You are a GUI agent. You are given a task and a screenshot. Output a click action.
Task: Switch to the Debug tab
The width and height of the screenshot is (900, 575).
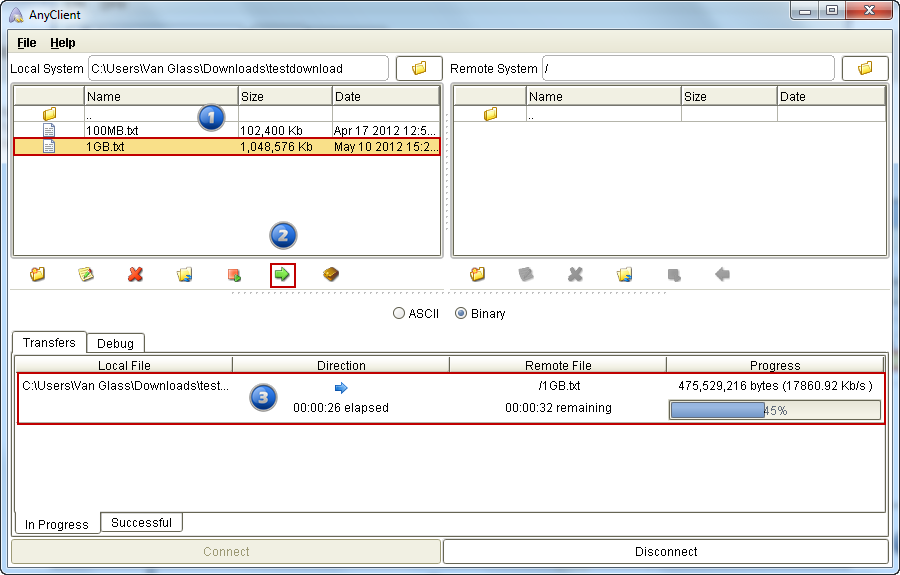tap(115, 343)
